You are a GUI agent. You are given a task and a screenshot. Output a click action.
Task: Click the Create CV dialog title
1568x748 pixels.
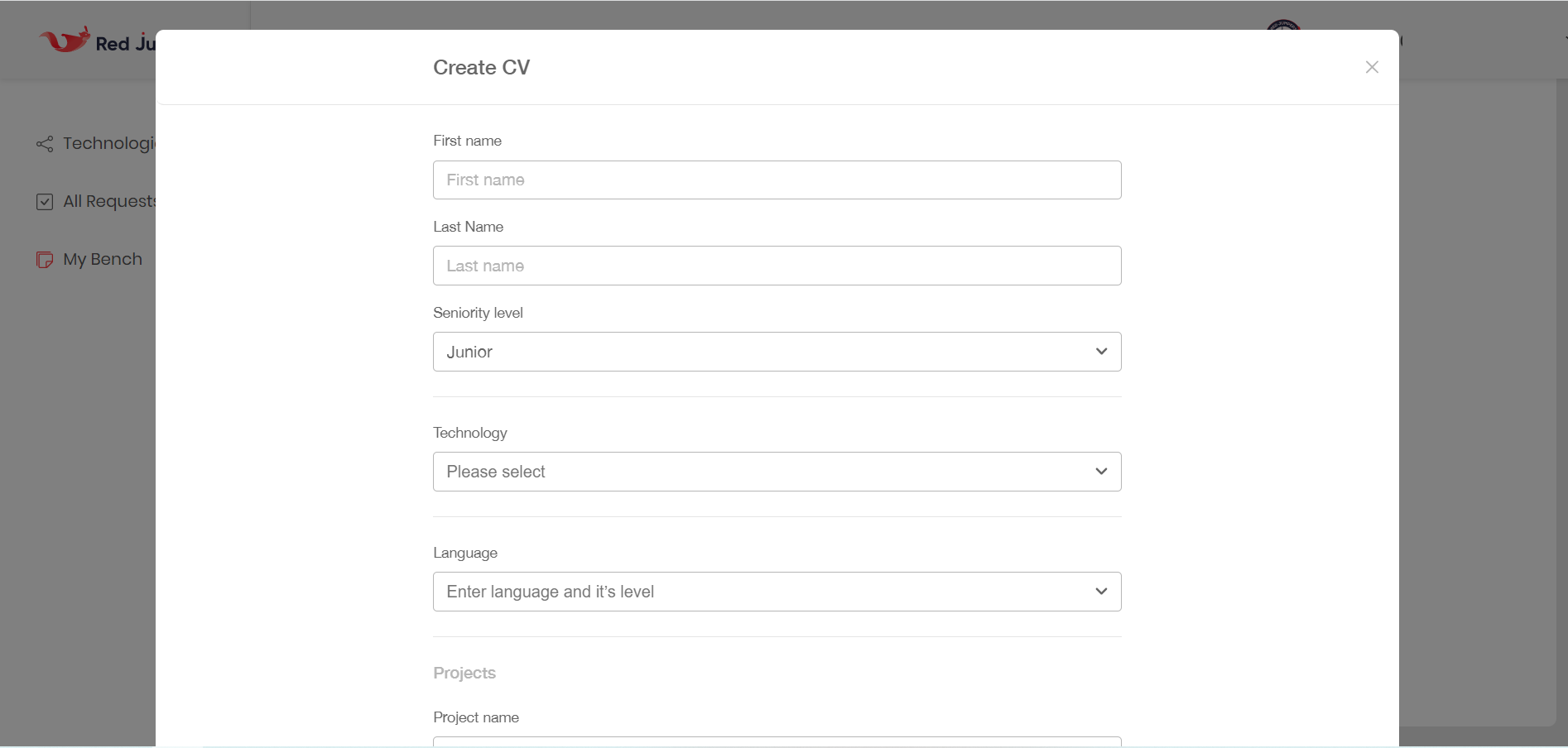[x=481, y=67]
